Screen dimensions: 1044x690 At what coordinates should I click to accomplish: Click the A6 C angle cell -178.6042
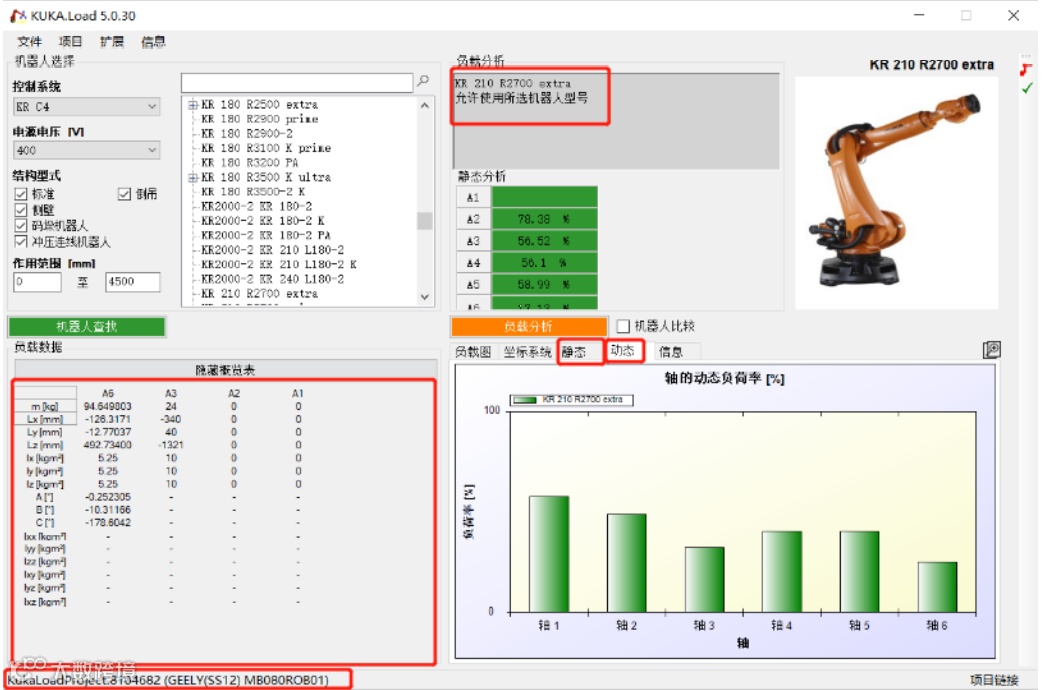pos(107,523)
